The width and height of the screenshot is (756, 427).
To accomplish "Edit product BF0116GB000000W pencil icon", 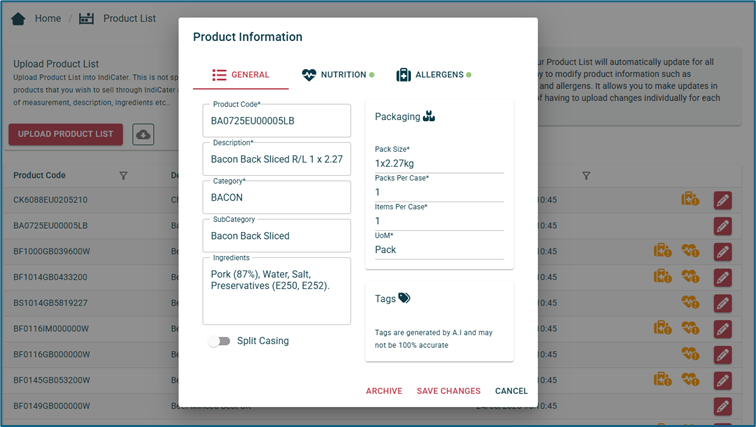I will tap(723, 355).
